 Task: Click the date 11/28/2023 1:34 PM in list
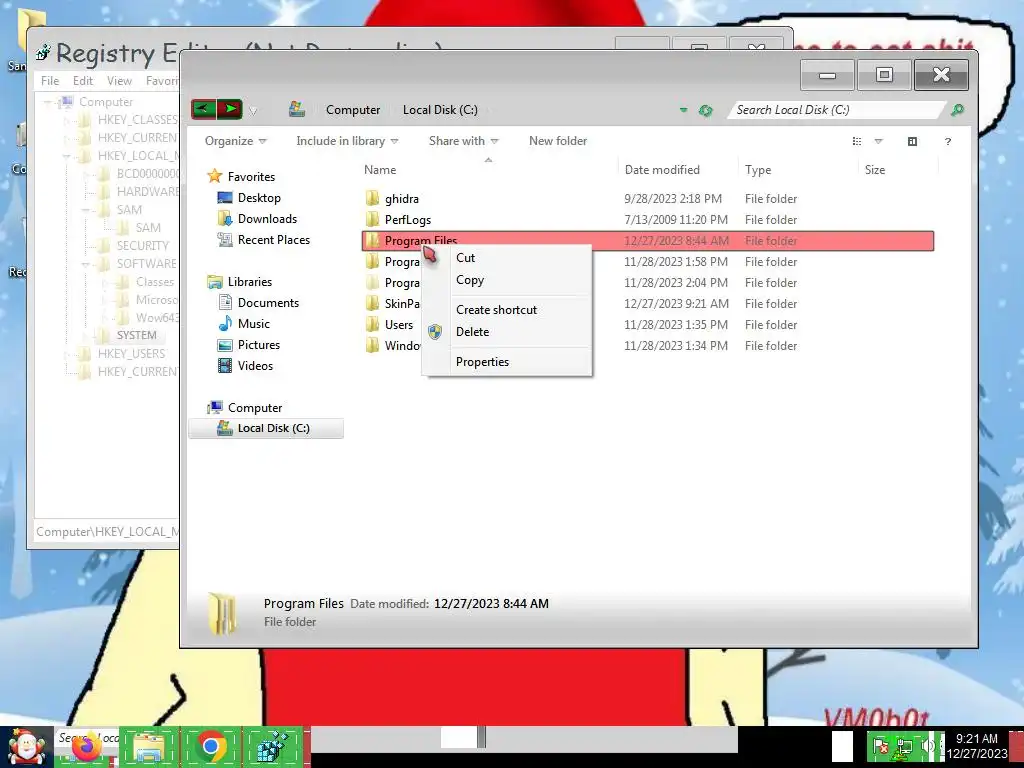(675, 345)
